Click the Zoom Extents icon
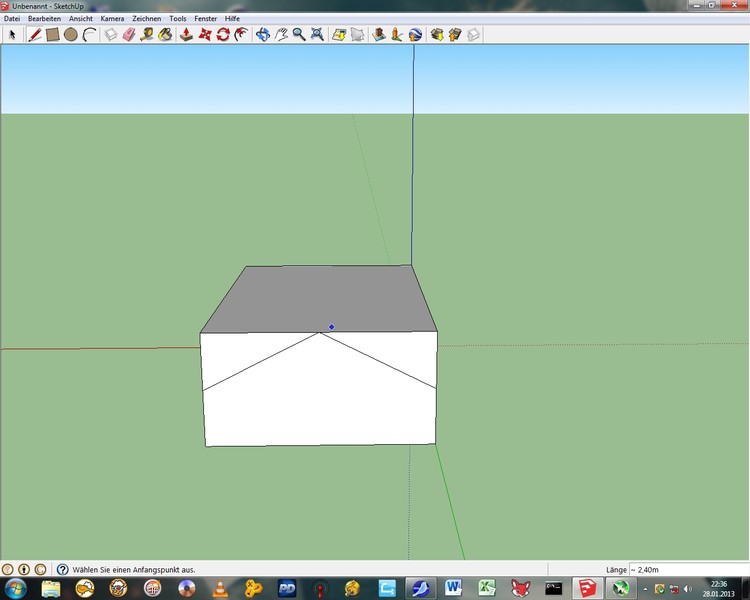This screenshot has width=750, height=600. coord(317,34)
